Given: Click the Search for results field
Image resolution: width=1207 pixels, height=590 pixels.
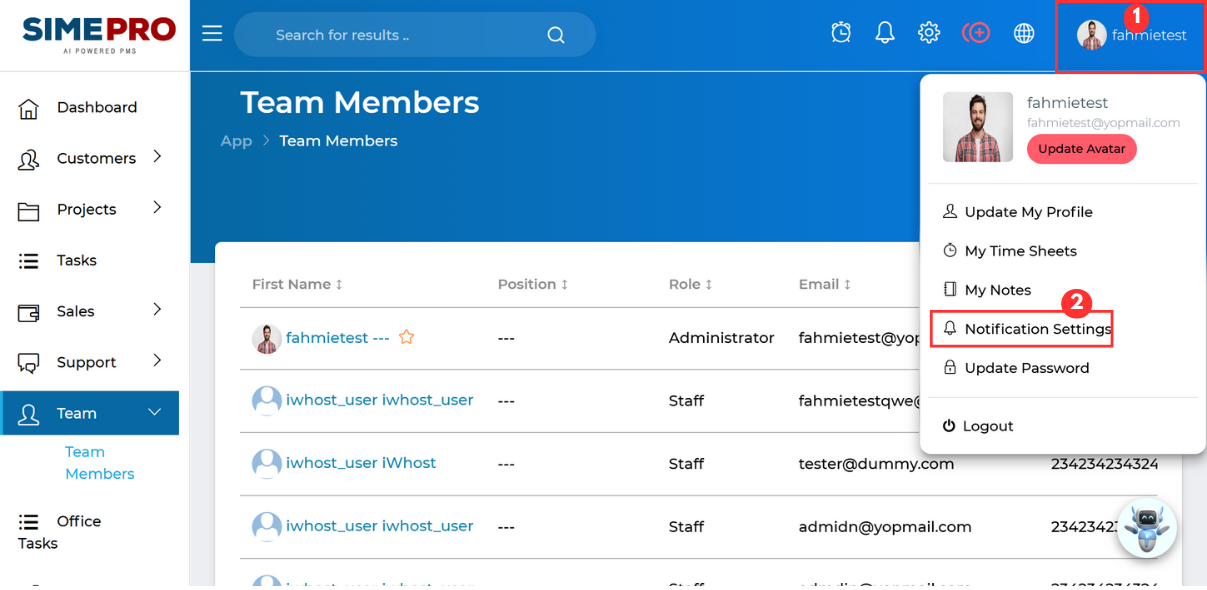Looking at the screenshot, I should [x=415, y=35].
